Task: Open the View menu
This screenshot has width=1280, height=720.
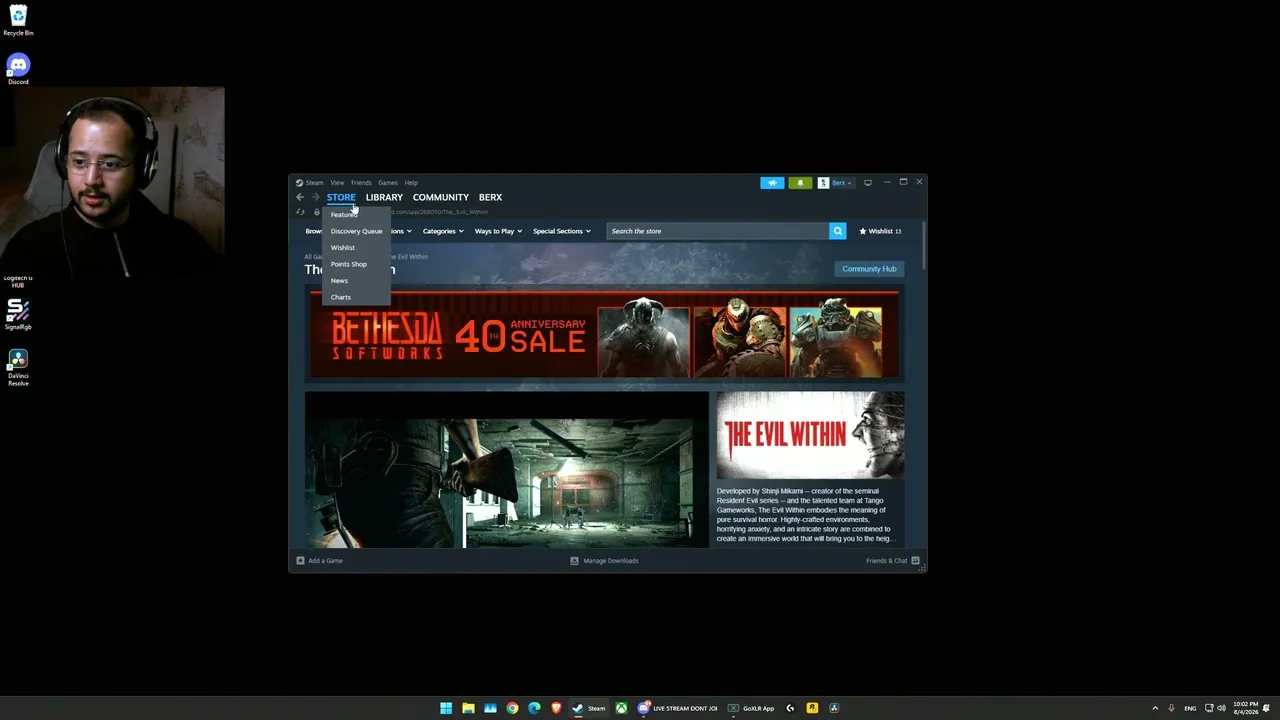Action: (337, 183)
